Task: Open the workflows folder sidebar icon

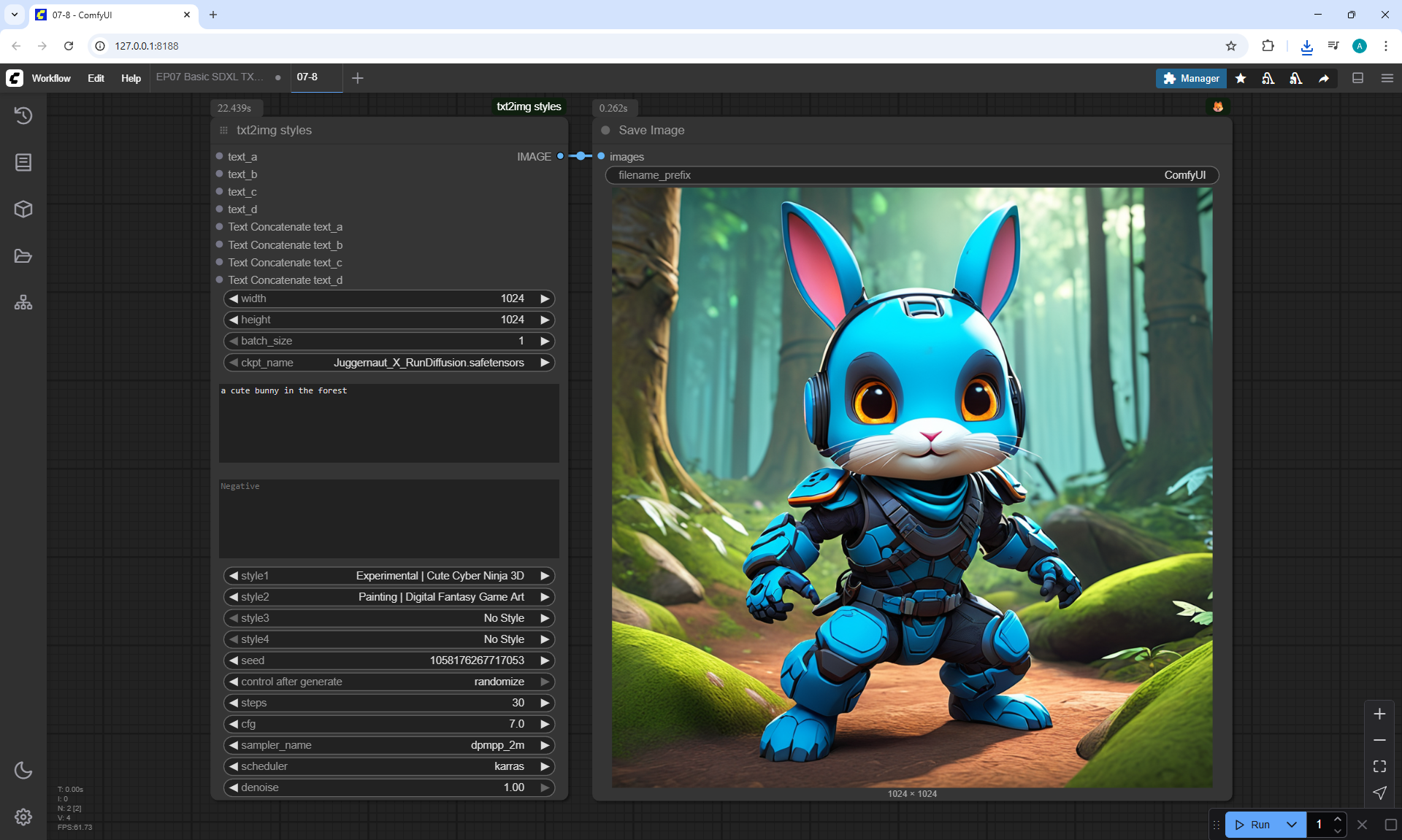Action: point(23,256)
